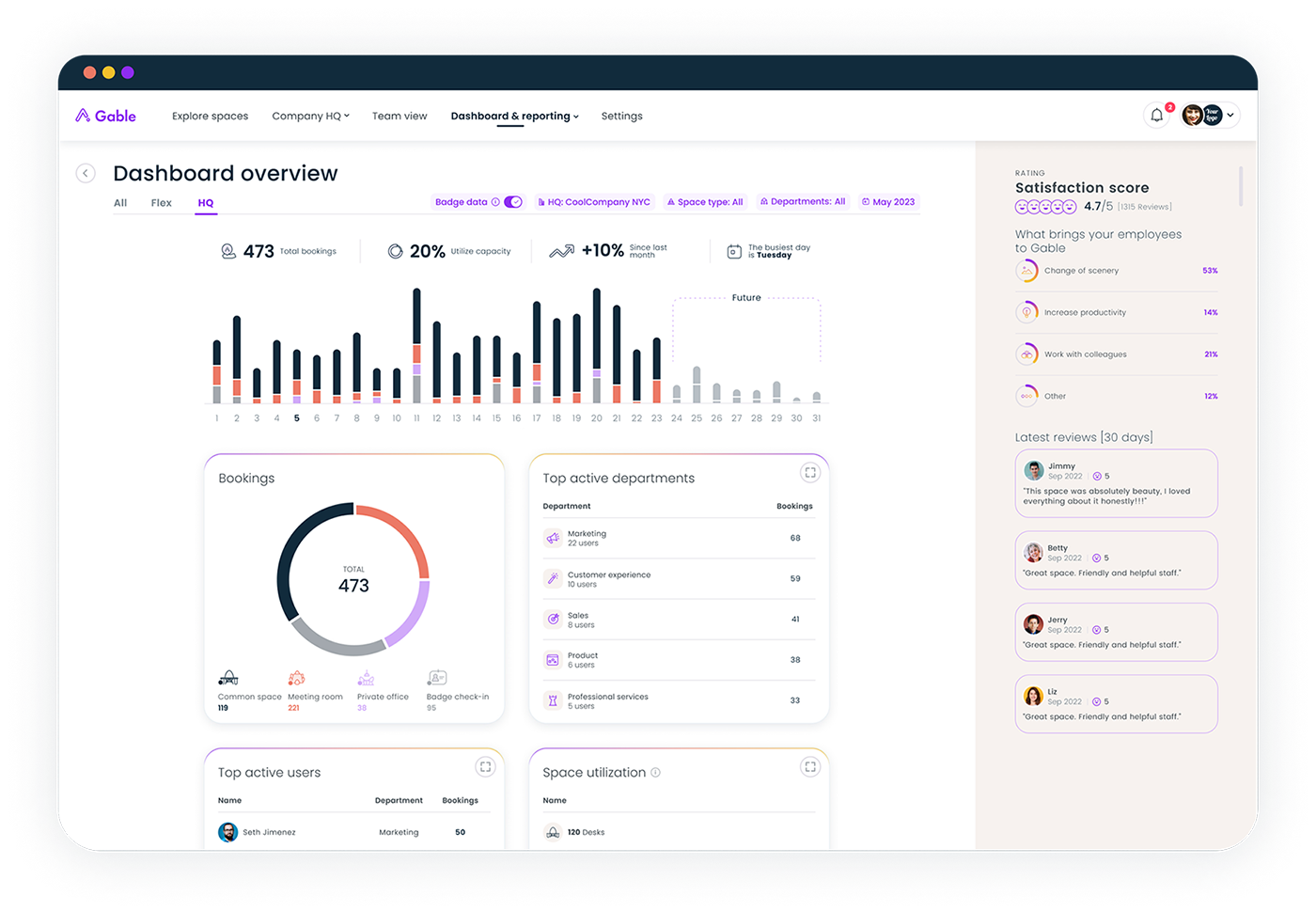Click the utilize capacity circle icon

tap(395, 251)
